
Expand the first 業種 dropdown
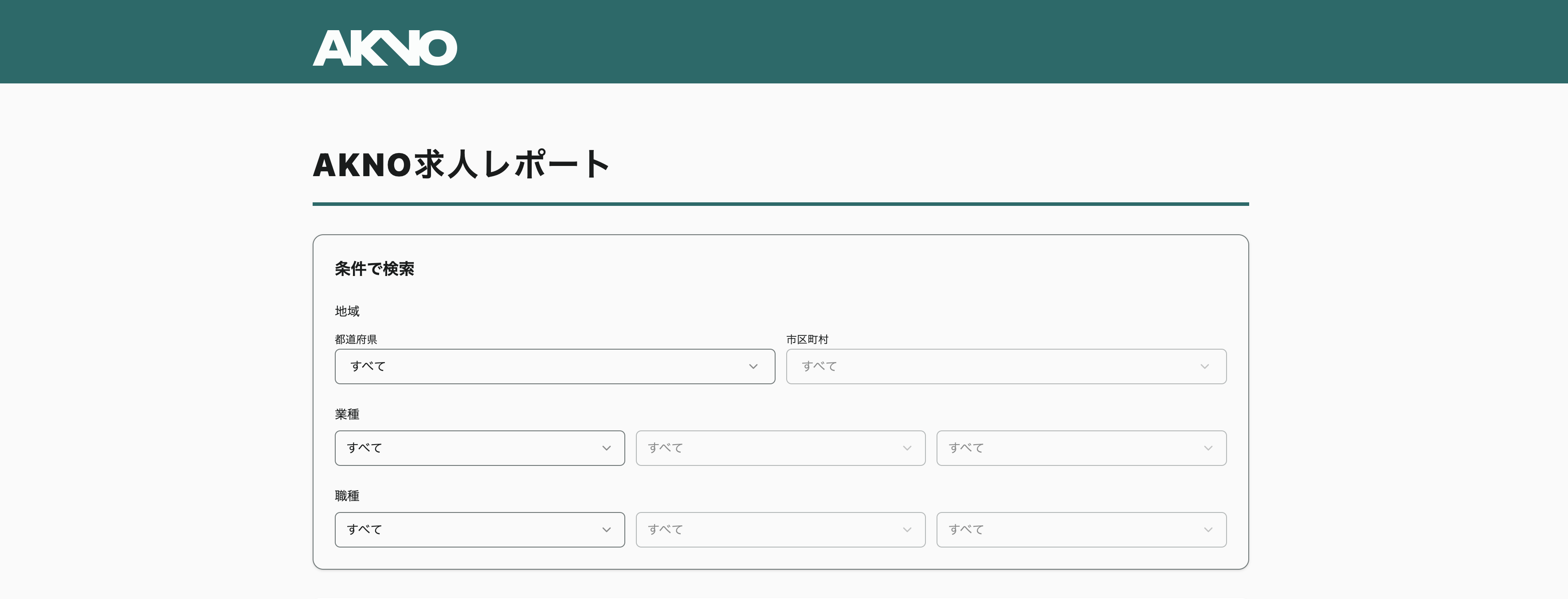tap(479, 448)
